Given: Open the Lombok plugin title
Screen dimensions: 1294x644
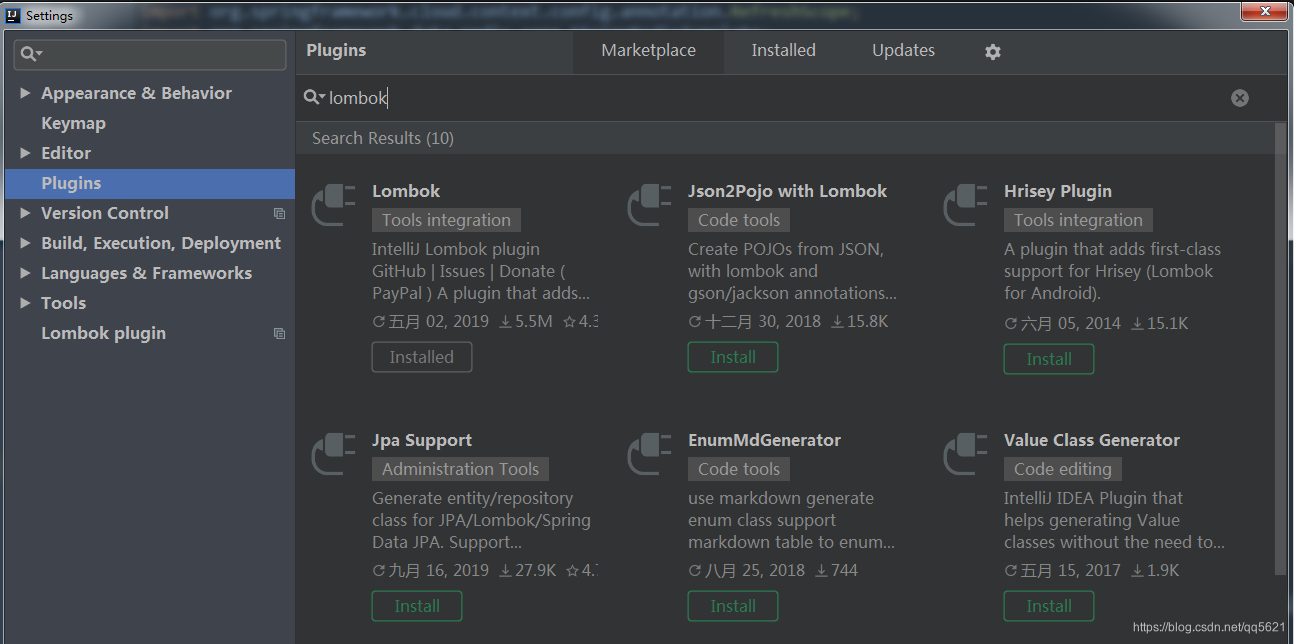Looking at the screenshot, I should point(406,192).
